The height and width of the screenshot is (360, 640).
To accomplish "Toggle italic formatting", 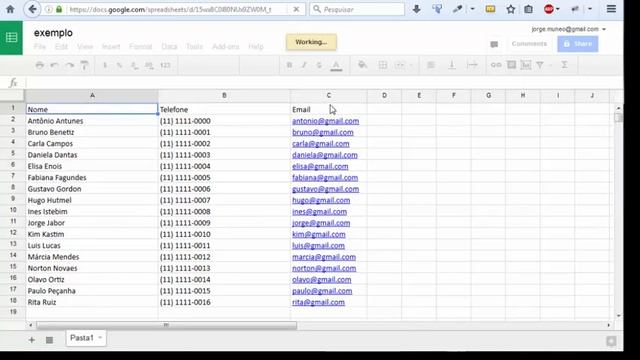I will (304, 65).
